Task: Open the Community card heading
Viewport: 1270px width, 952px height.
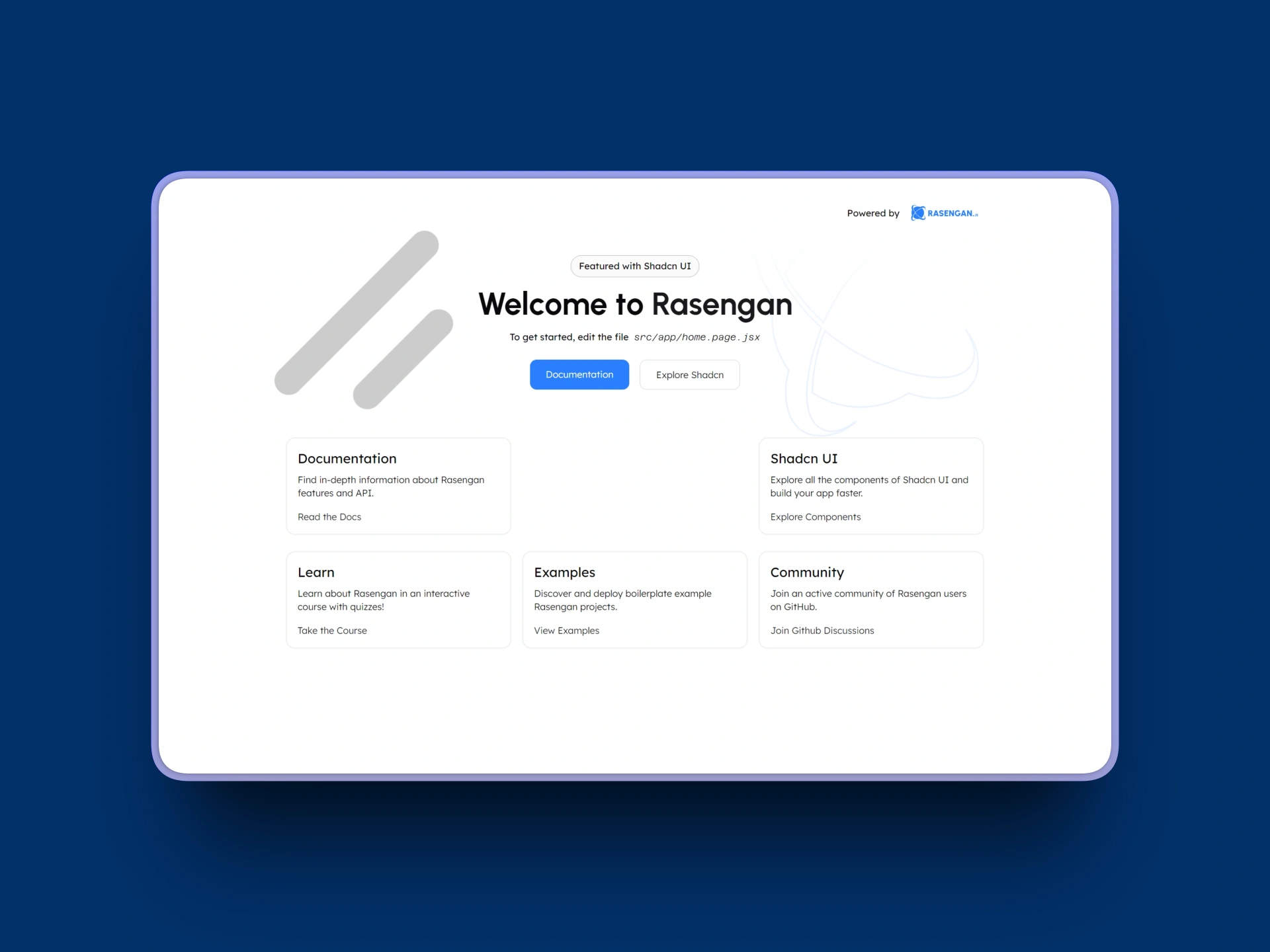Action: pyautogui.click(x=806, y=573)
